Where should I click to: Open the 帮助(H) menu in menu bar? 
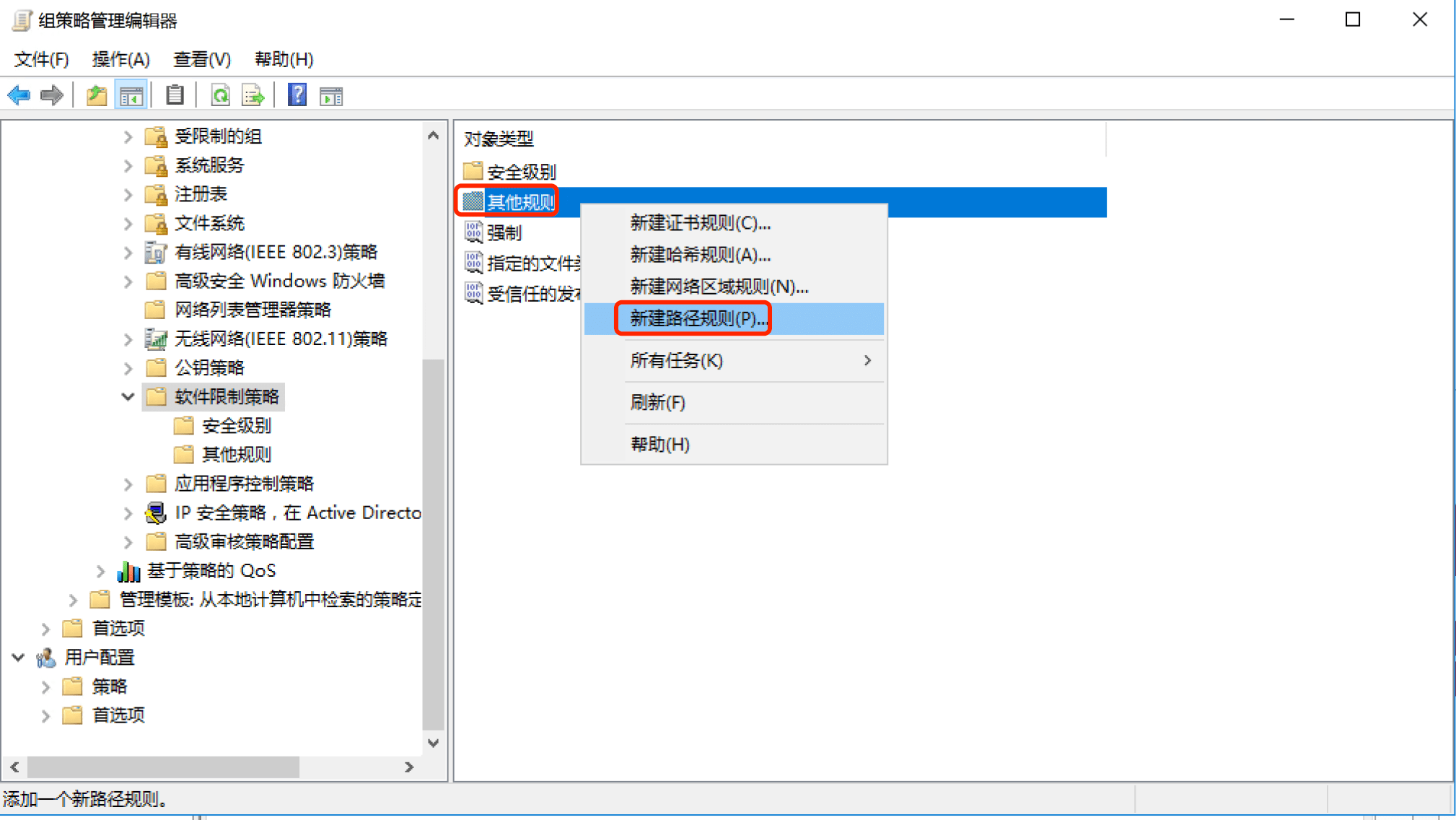point(284,59)
